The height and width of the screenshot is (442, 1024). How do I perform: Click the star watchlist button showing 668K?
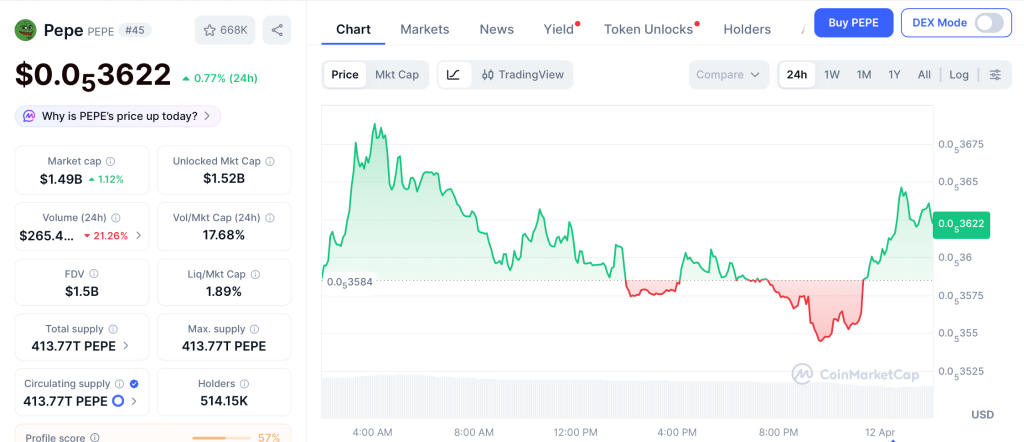point(225,30)
